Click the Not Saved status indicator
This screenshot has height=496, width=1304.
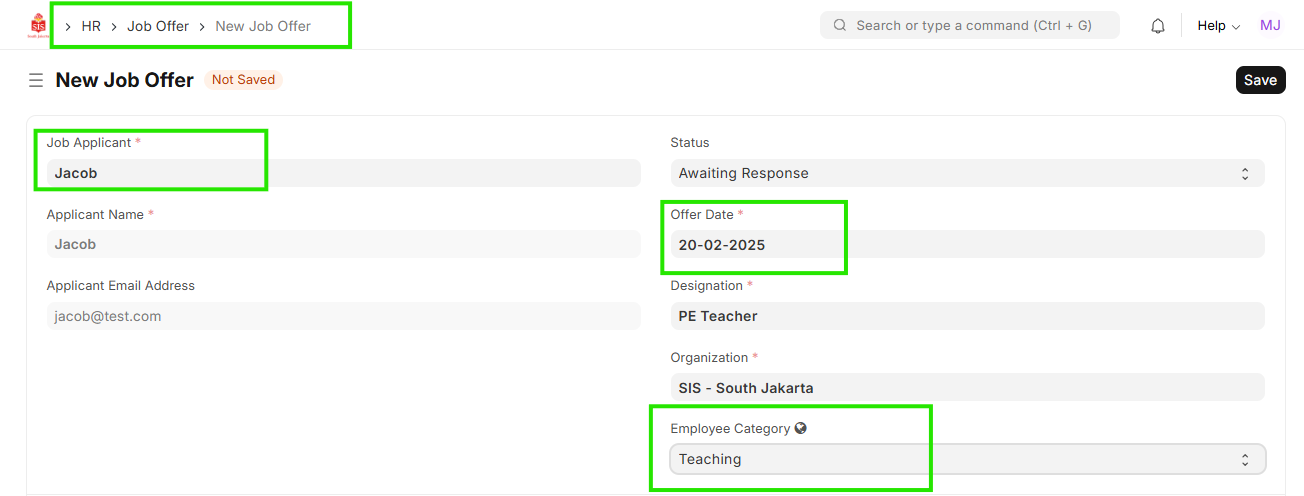pyautogui.click(x=243, y=80)
